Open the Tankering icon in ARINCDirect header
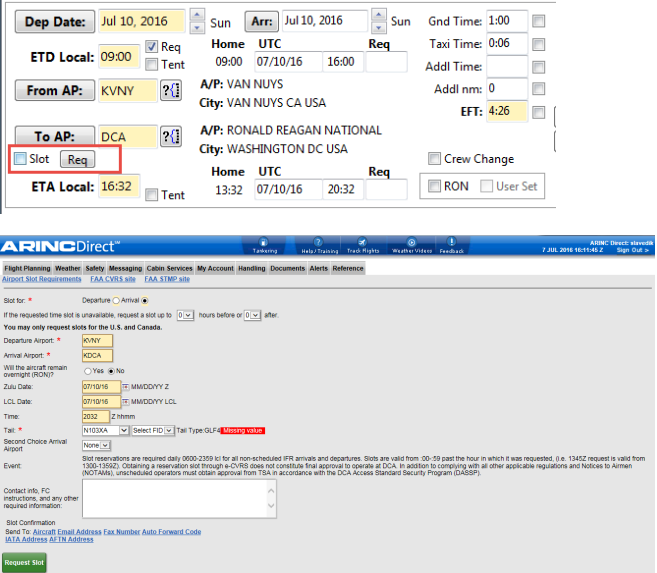Image resolution: width=657 pixels, height=573 pixels. tap(263, 242)
